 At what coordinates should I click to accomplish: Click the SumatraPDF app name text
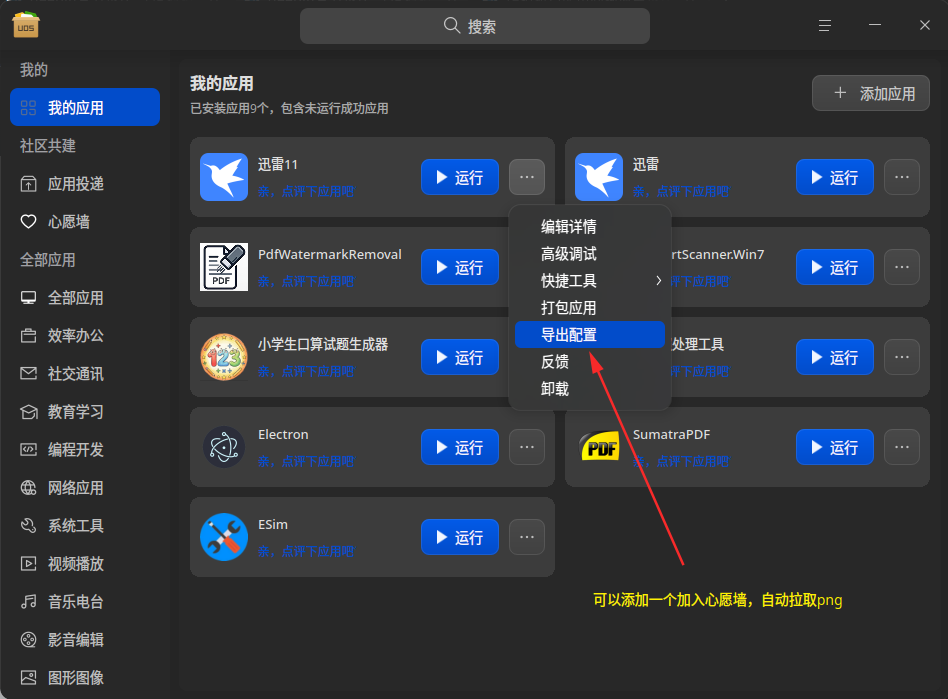[x=671, y=435]
